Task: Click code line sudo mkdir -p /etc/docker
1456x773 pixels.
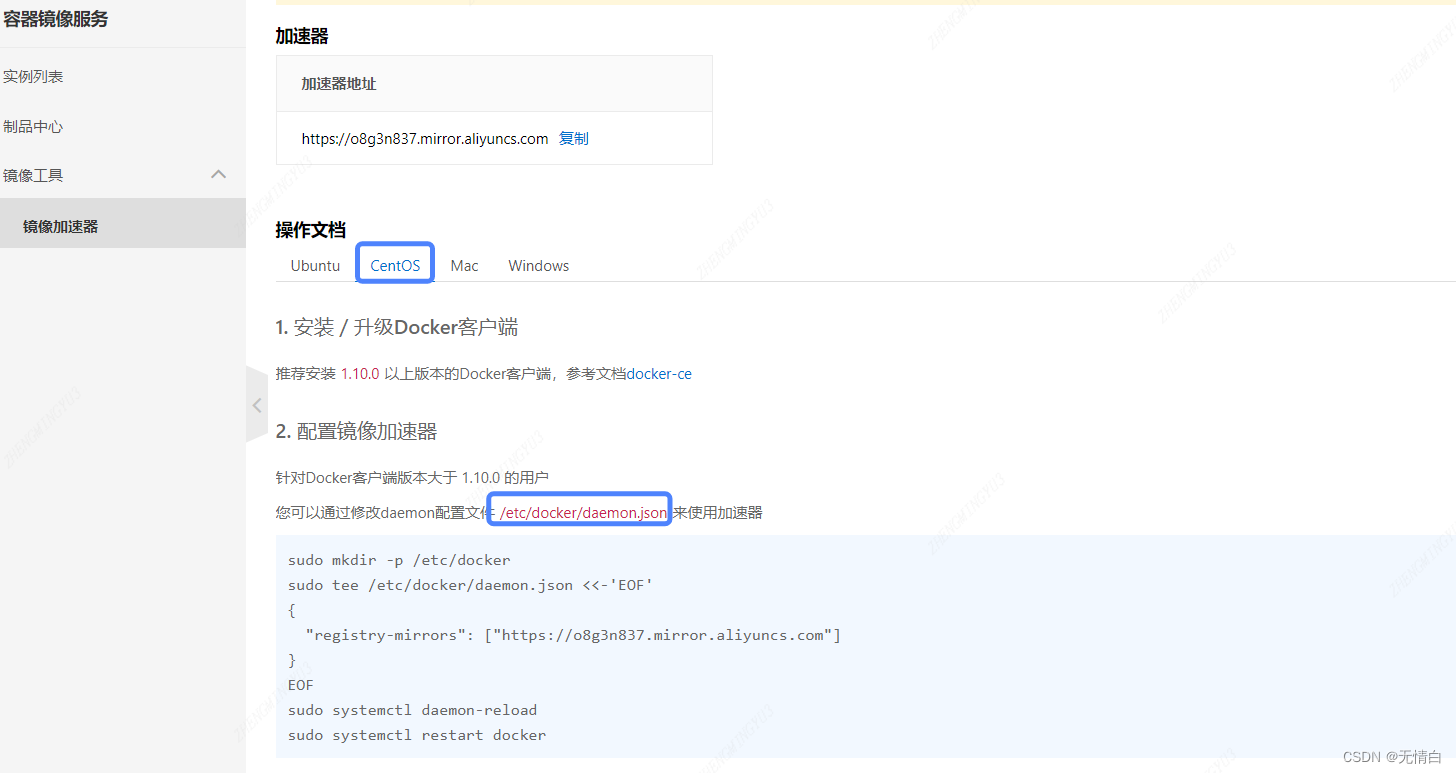Action: [399, 560]
